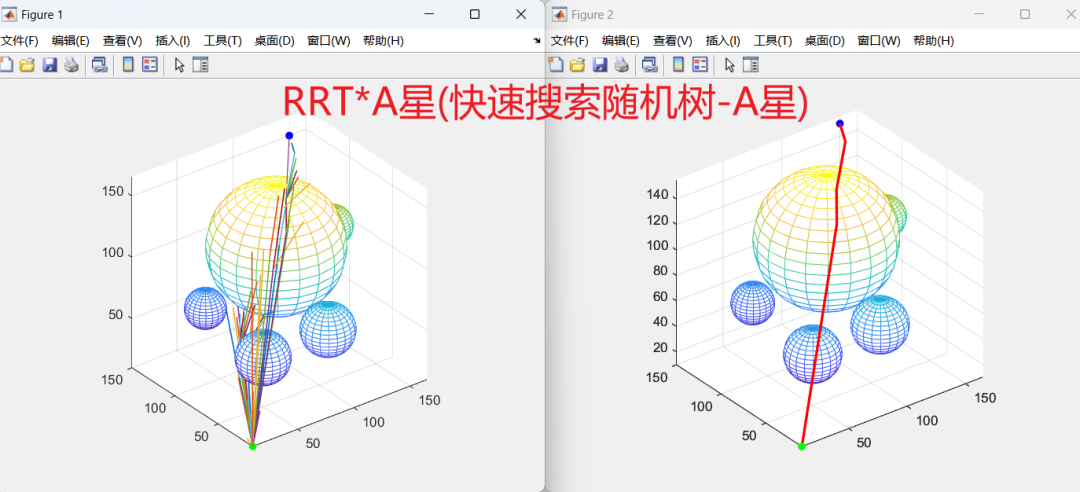Click blue goal point in Figure 2 plot
This screenshot has width=1080, height=492.
pyautogui.click(x=840, y=123)
